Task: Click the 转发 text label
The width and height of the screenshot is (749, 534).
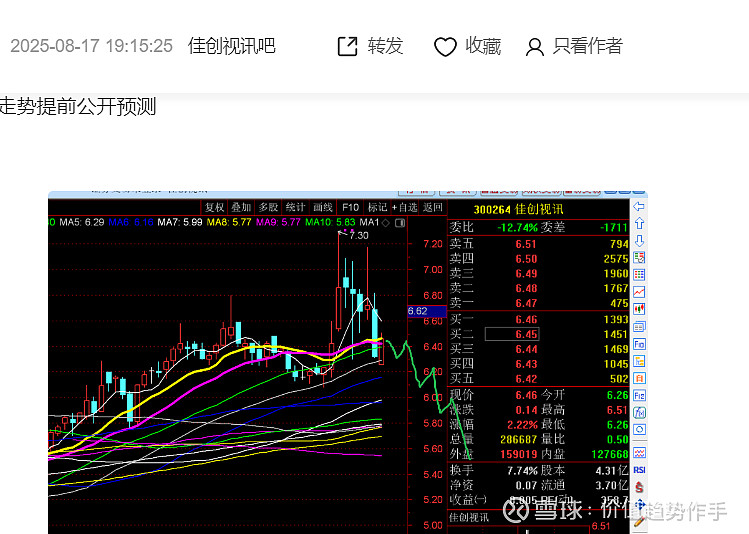Action: point(385,46)
